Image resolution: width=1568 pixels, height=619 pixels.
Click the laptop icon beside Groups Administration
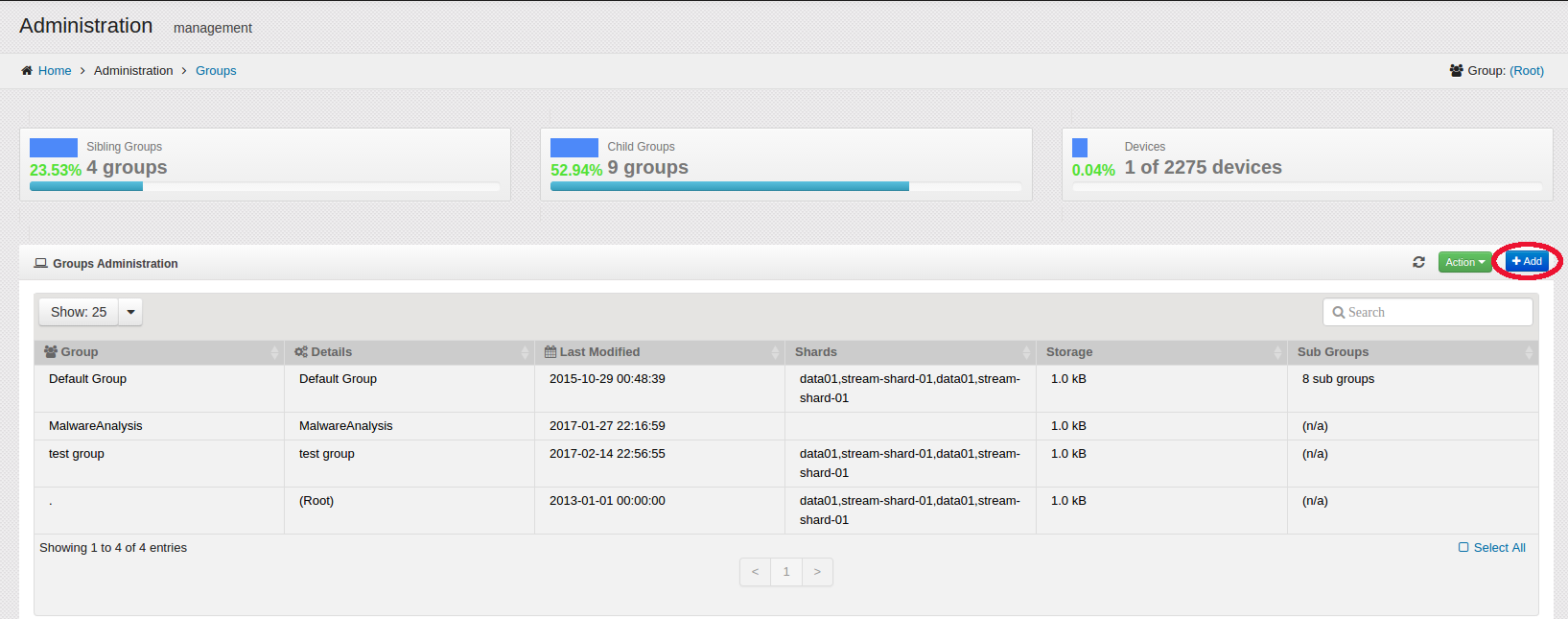point(41,263)
